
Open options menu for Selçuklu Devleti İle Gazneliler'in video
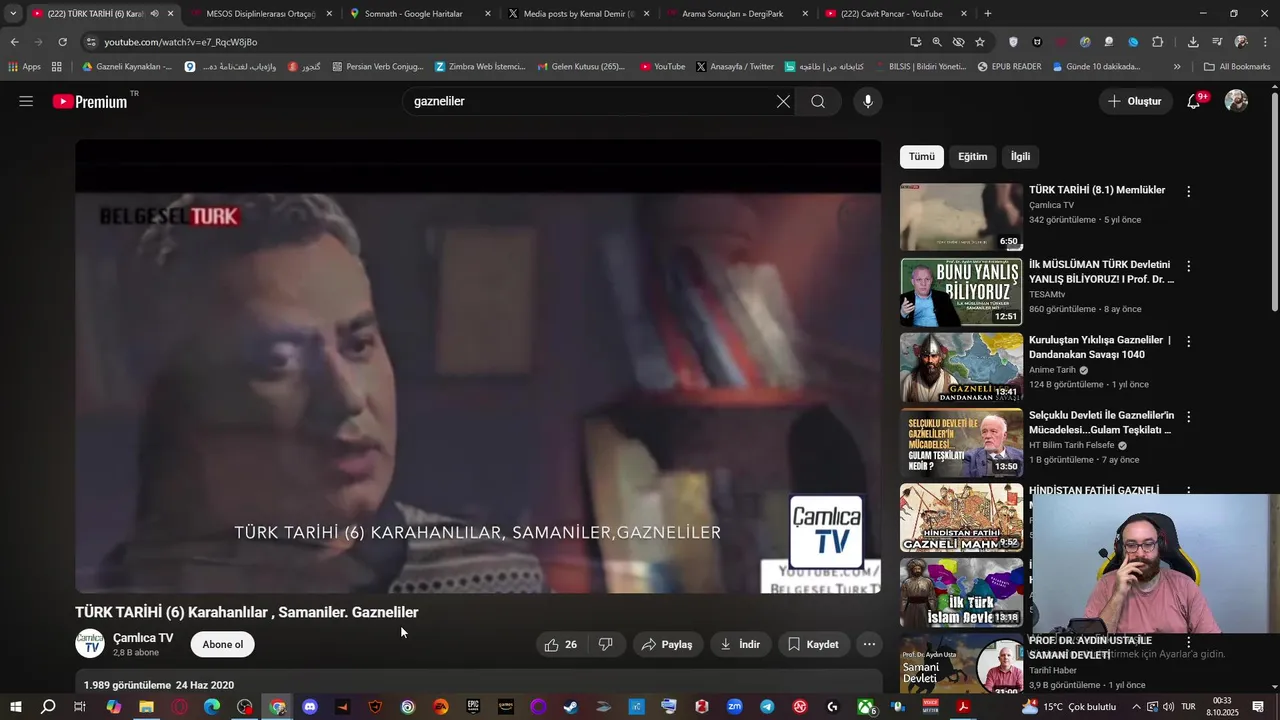pos(1189,417)
